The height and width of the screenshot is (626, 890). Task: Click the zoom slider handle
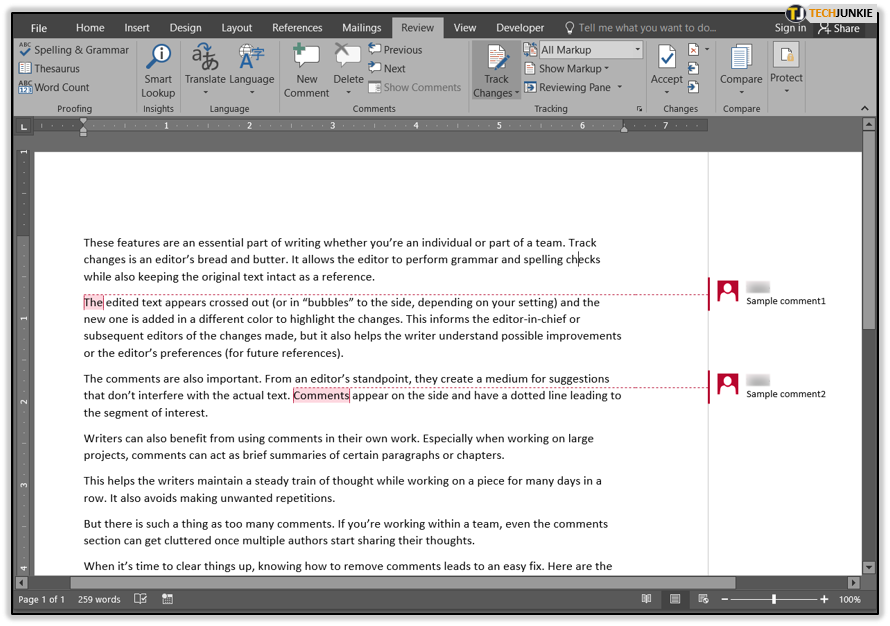tap(773, 599)
